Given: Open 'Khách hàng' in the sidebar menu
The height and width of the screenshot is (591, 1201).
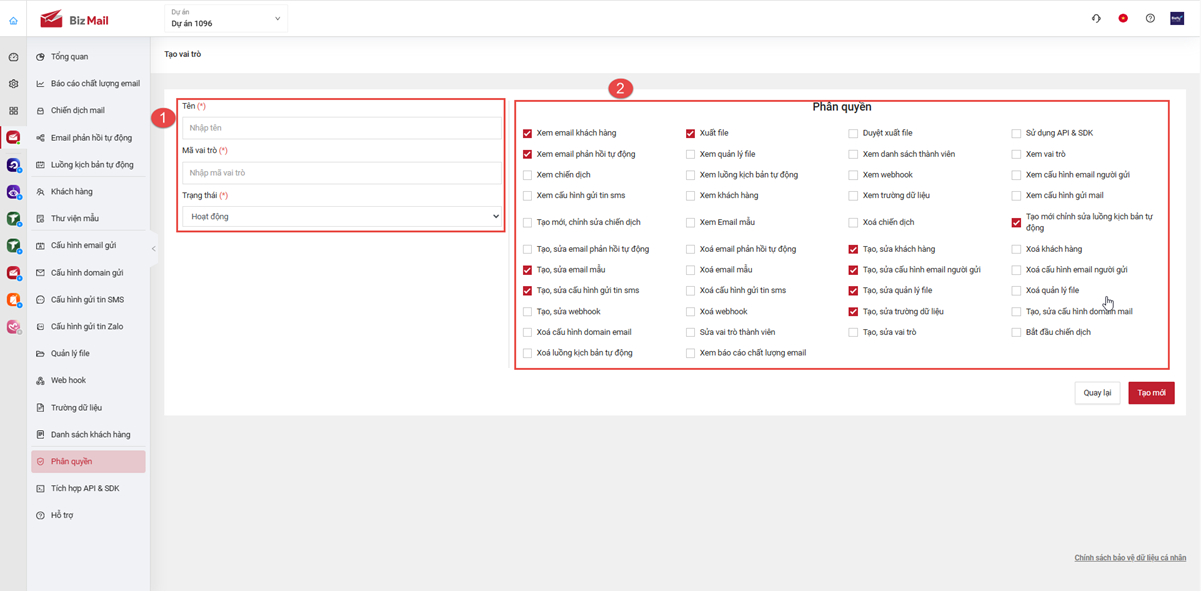Looking at the screenshot, I should point(72,192).
